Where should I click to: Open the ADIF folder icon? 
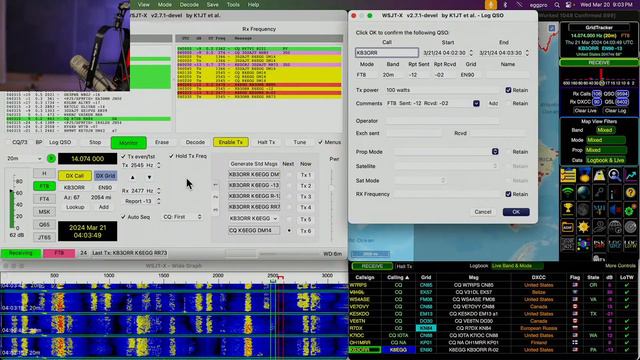568,227
